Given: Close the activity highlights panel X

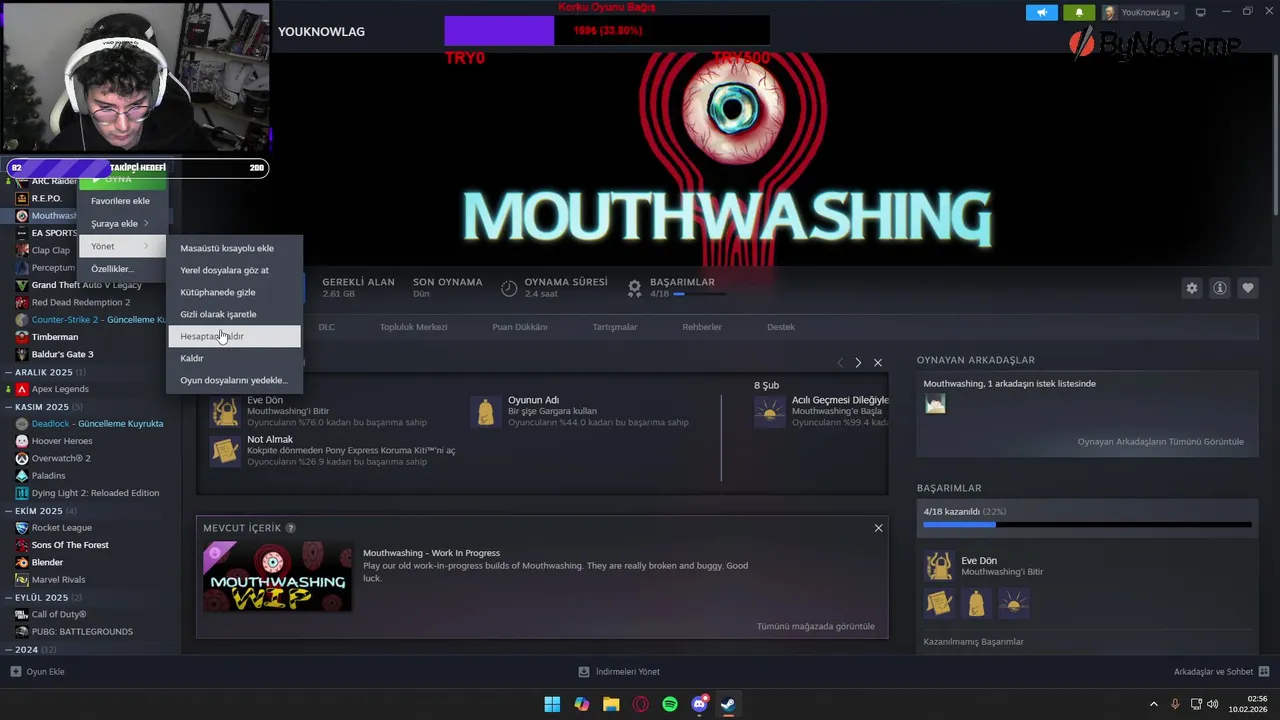Looking at the screenshot, I should pos(878,362).
